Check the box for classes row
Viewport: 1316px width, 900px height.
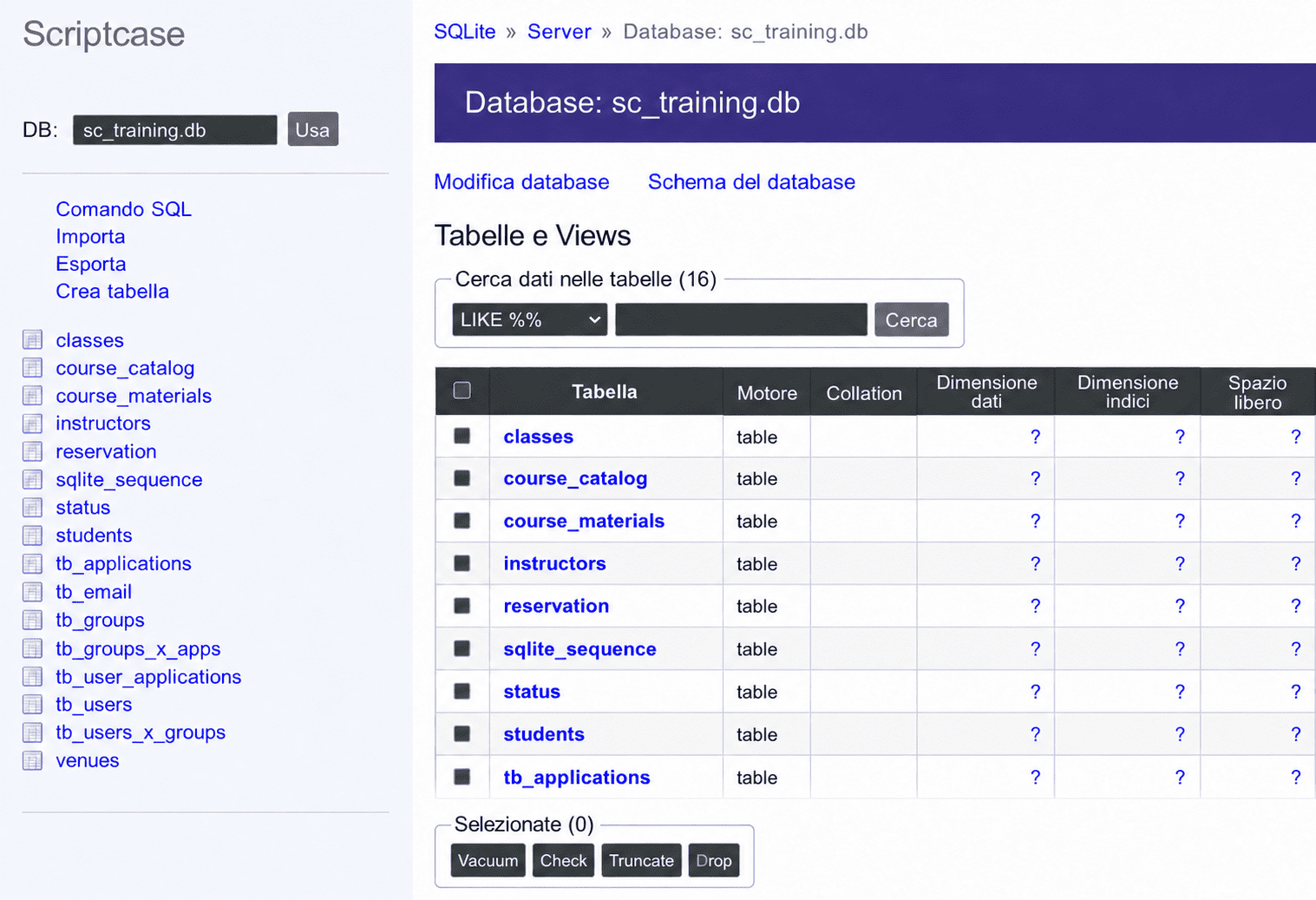pos(462,436)
